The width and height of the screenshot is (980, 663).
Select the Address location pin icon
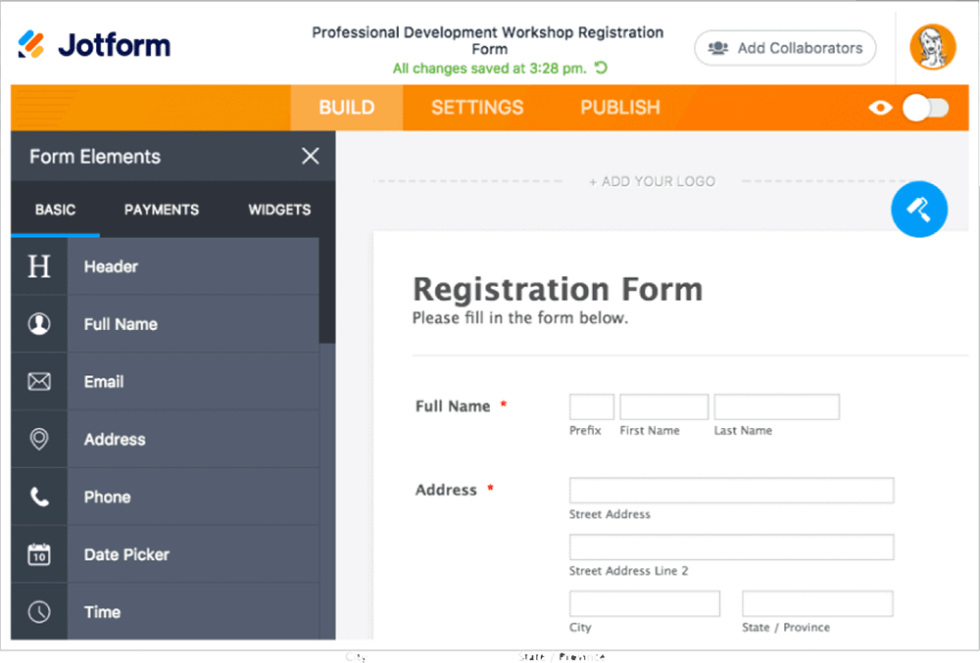point(38,439)
